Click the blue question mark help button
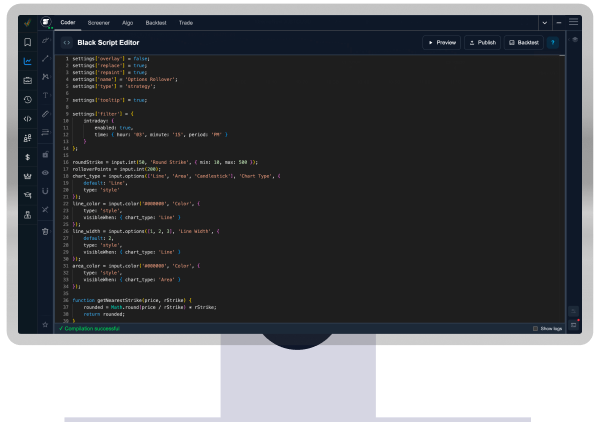This screenshot has width=600, height=425. click(553, 42)
